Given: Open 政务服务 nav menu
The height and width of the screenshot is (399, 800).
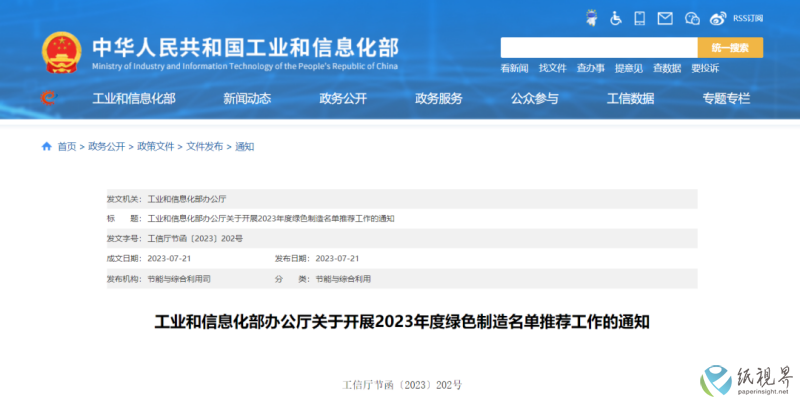Looking at the screenshot, I should click(439, 98).
